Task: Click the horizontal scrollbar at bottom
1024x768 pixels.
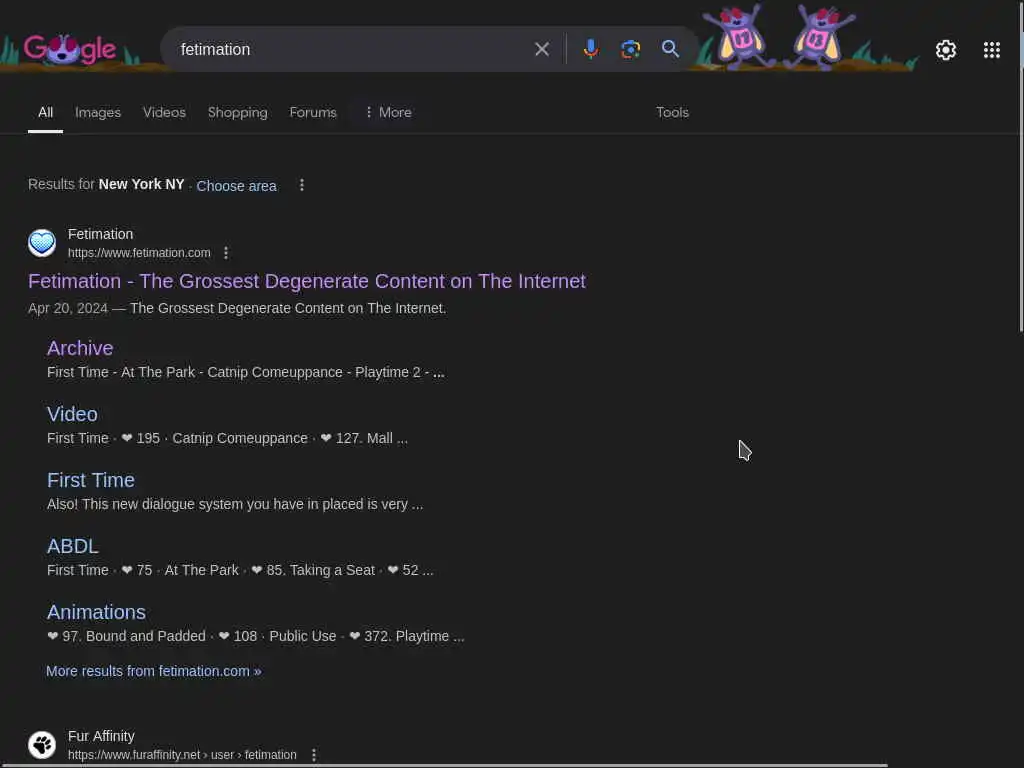Action: pyautogui.click(x=444, y=765)
